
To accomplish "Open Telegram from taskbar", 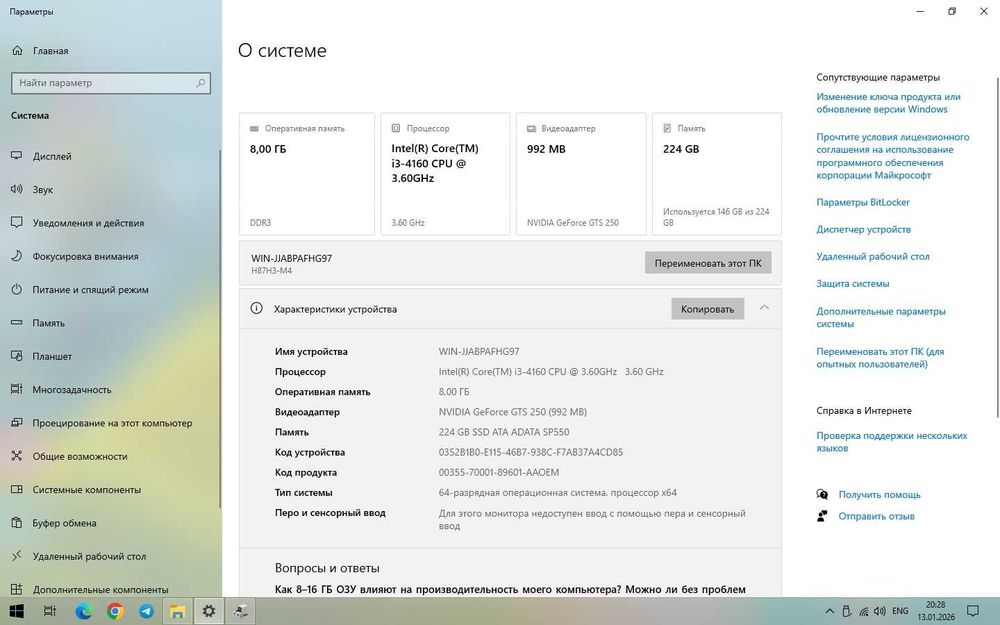I will [x=146, y=611].
